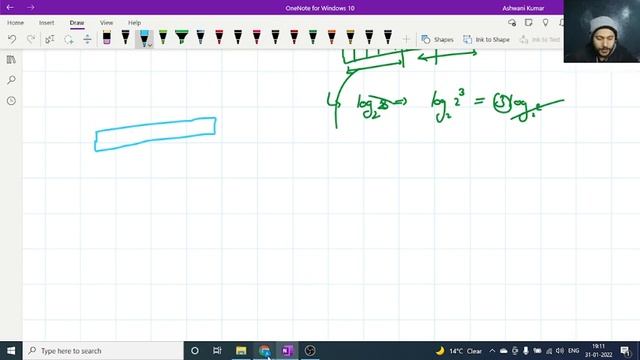This screenshot has height=360, width=640.
Task: Open File Explorer from the taskbar
Action: coord(241,351)
